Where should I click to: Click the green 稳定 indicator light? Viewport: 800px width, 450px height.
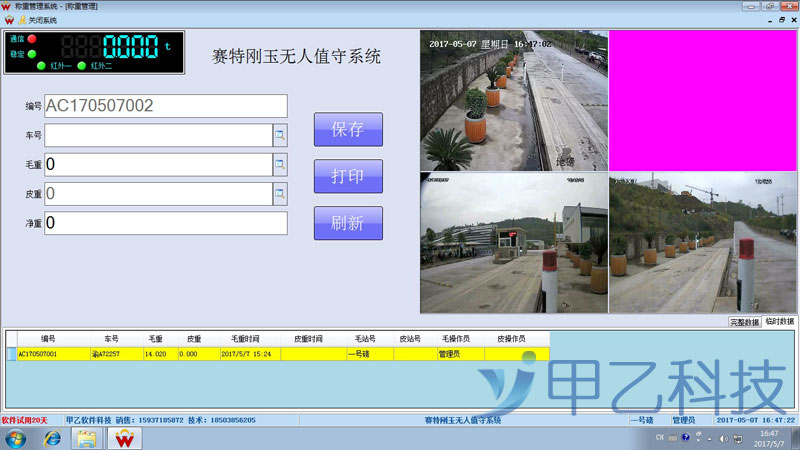[x=32, y=53]
